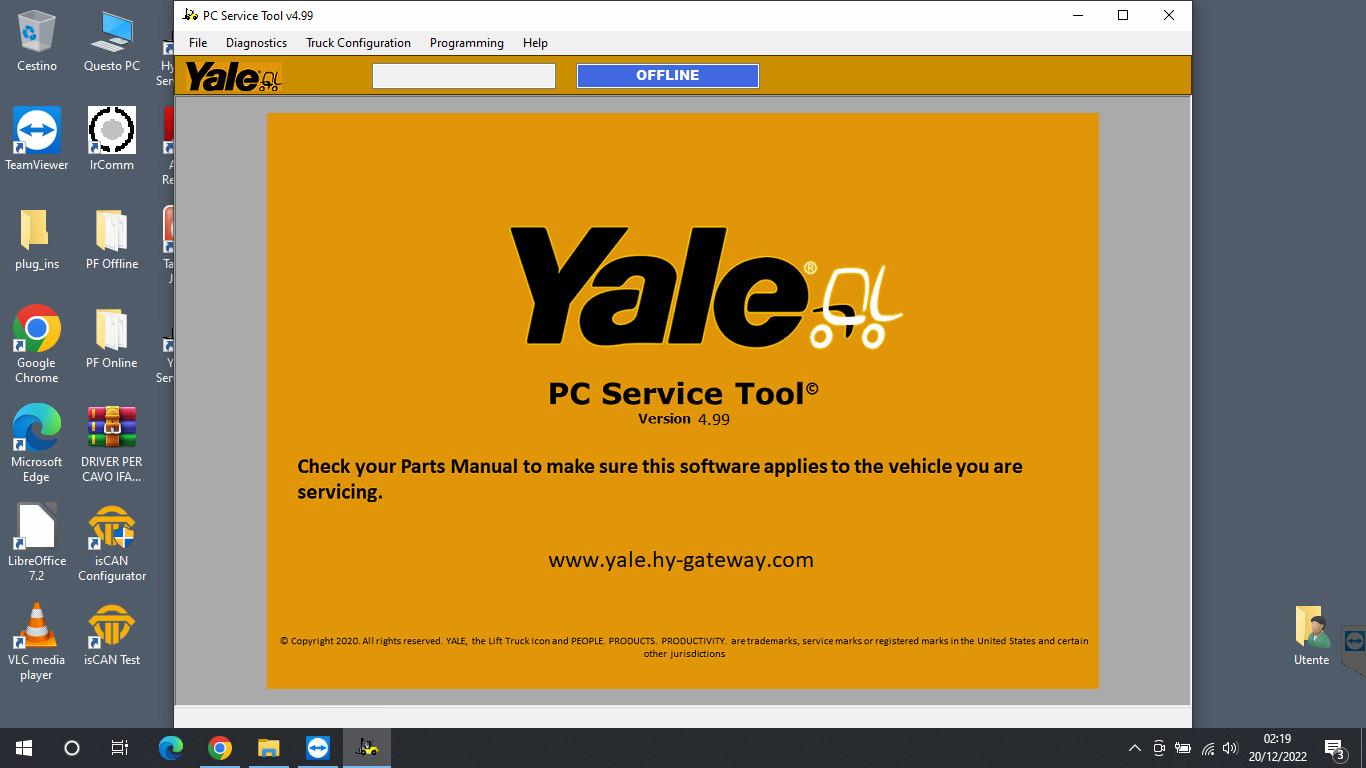Open the Windows Start menu
Viewport: 1366px width, 768px height.
(x=24, y=748)
